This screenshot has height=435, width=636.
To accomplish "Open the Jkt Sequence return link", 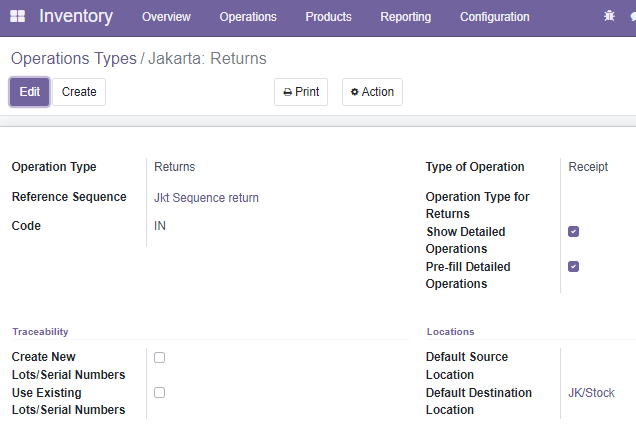I will coord(206,198).
